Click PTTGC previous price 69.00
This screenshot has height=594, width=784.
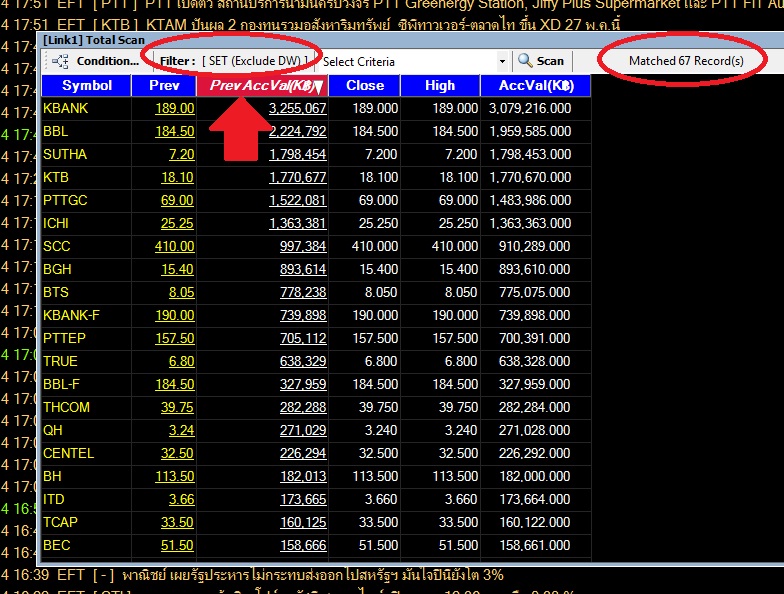tap(177, 200)
